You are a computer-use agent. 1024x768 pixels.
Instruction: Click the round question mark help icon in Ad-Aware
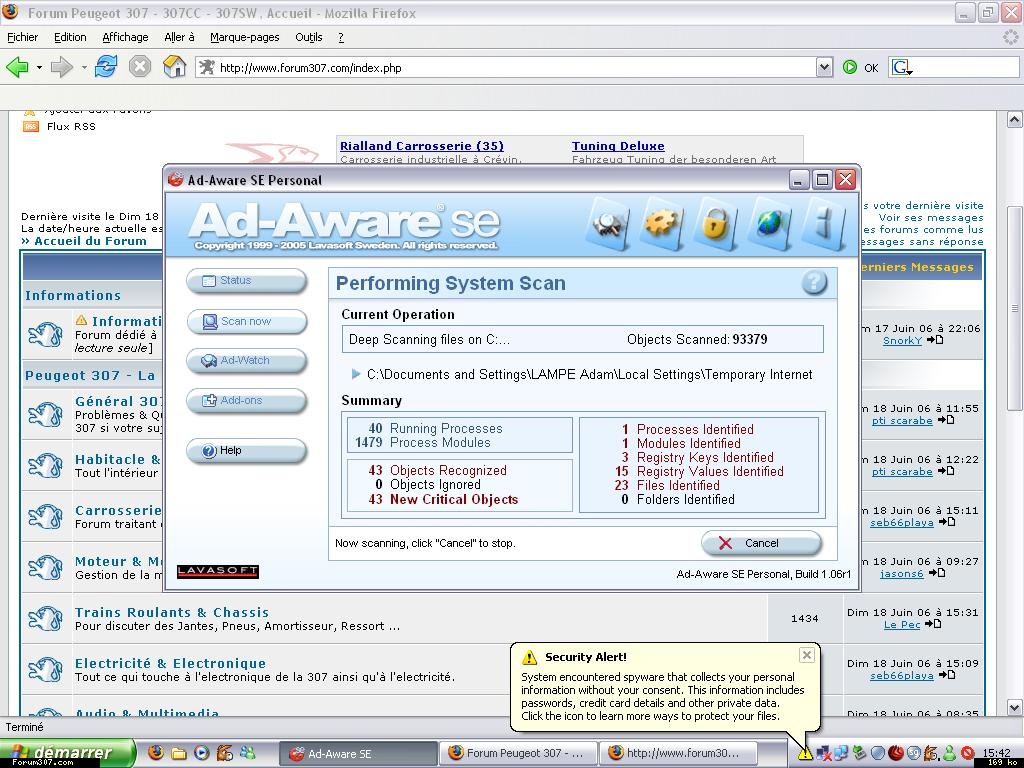point(814,283)
